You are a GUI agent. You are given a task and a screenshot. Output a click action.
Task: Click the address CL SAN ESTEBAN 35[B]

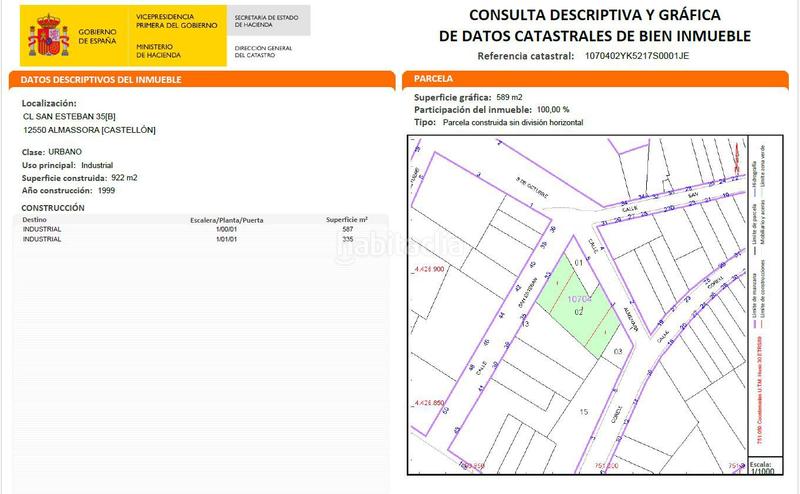(69, 116)
